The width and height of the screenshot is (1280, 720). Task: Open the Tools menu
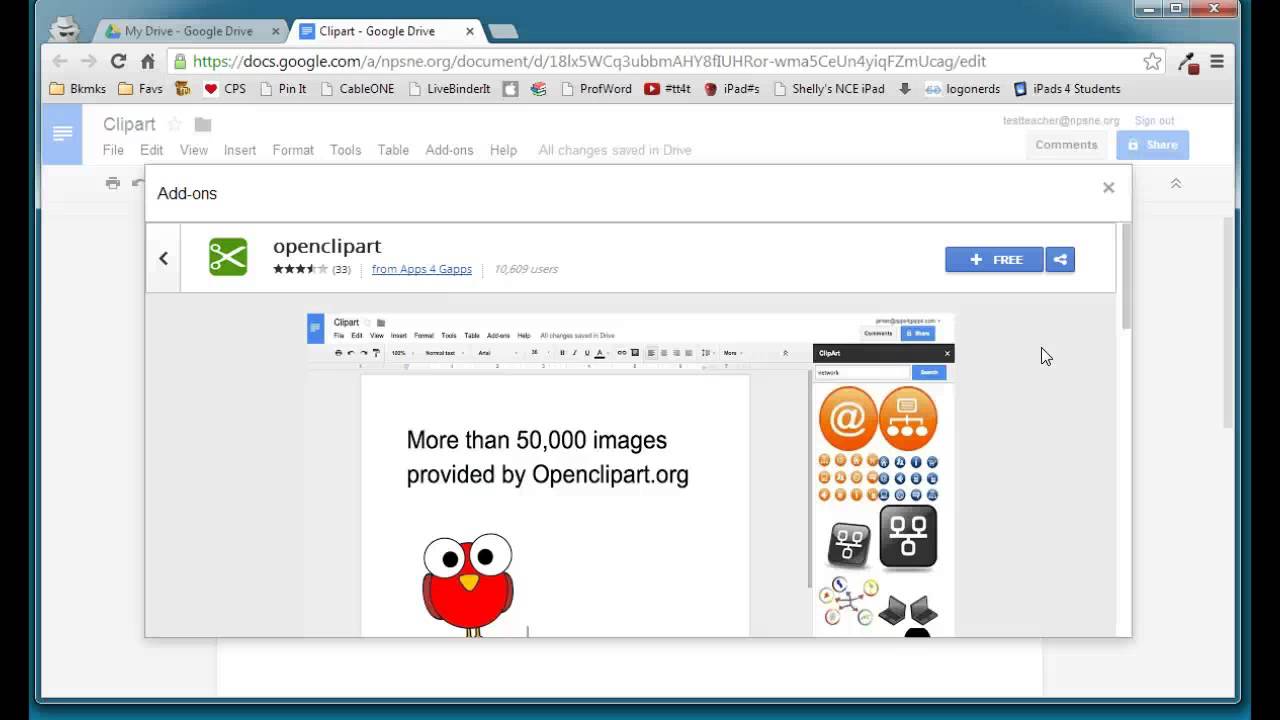click(x=345, y=150)
